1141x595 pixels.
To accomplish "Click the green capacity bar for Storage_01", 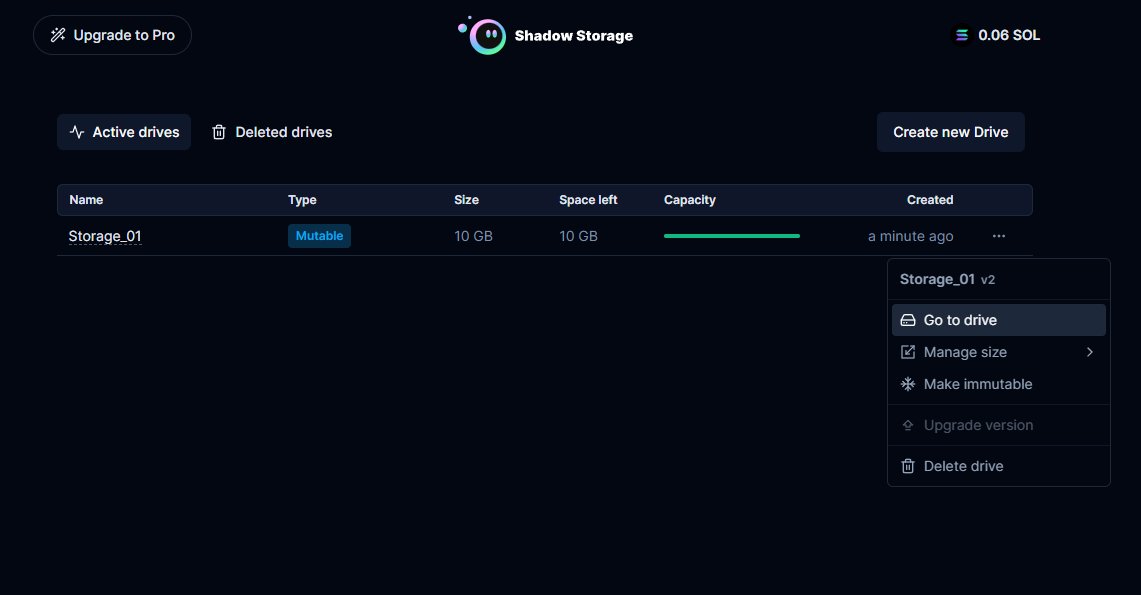I will coord(731,236).
